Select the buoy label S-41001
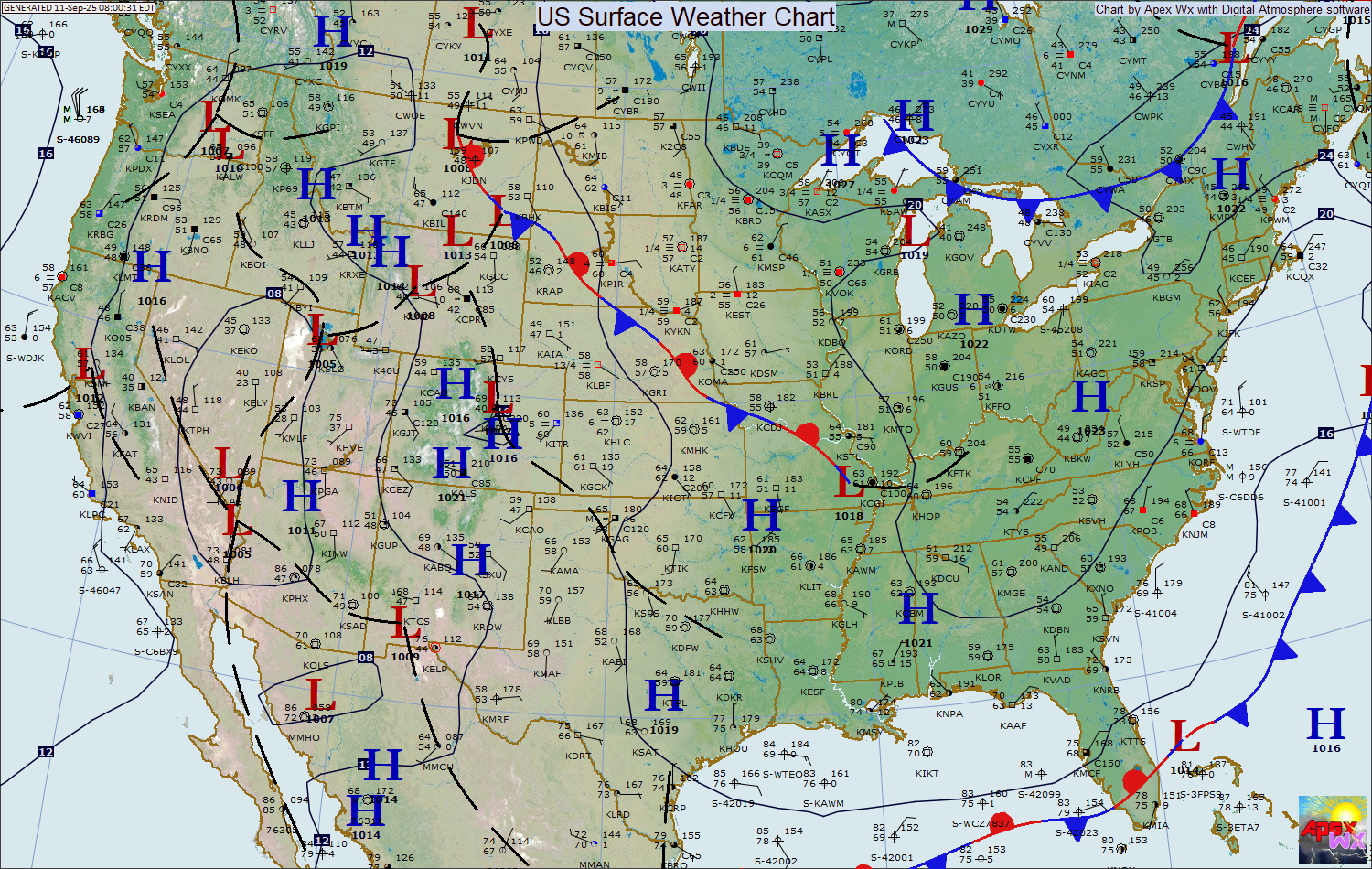This screenshot has width=1372, height=869. click(x=1304, y=502)
